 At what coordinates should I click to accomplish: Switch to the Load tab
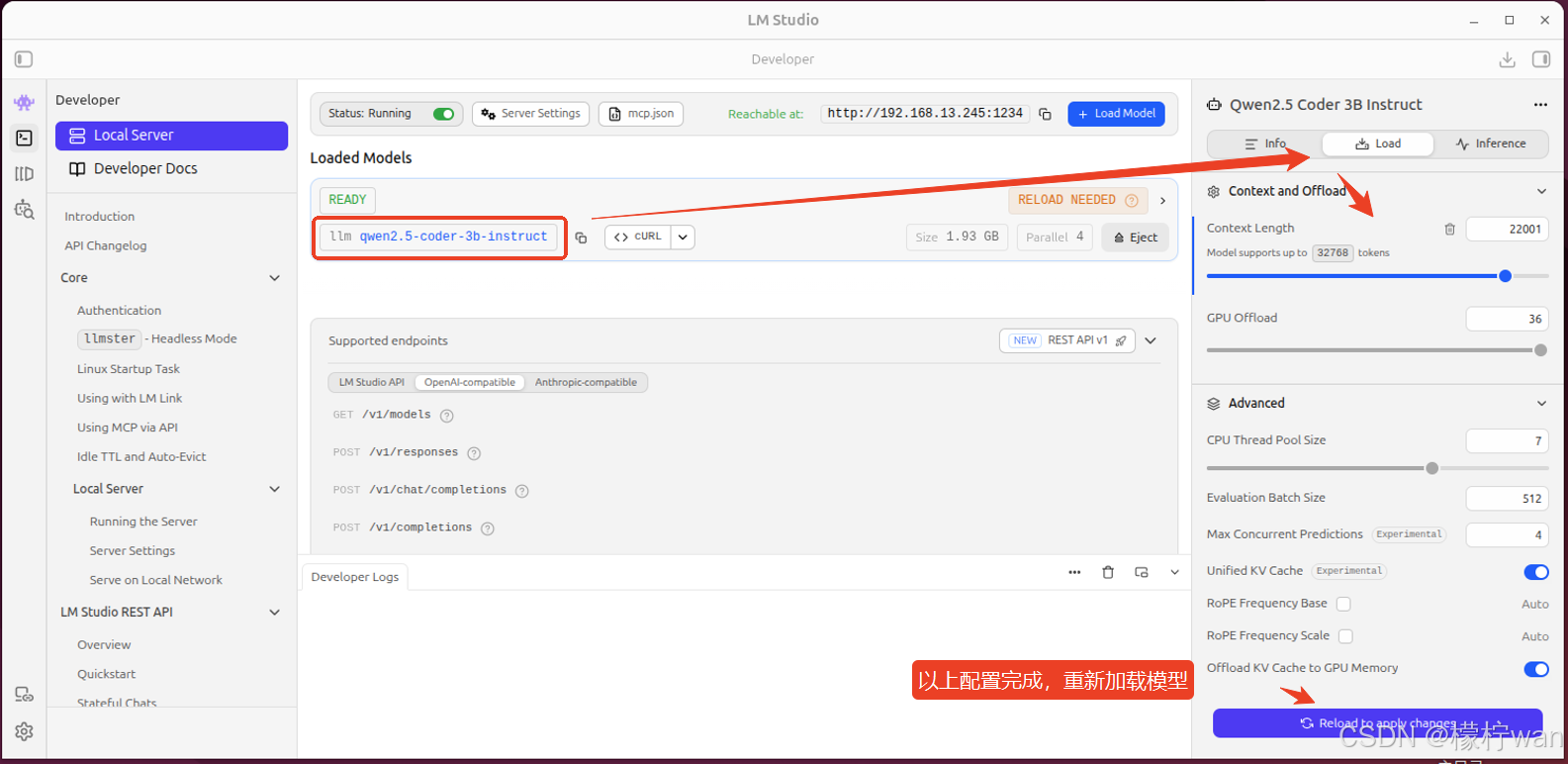[x=1378, y=144]
